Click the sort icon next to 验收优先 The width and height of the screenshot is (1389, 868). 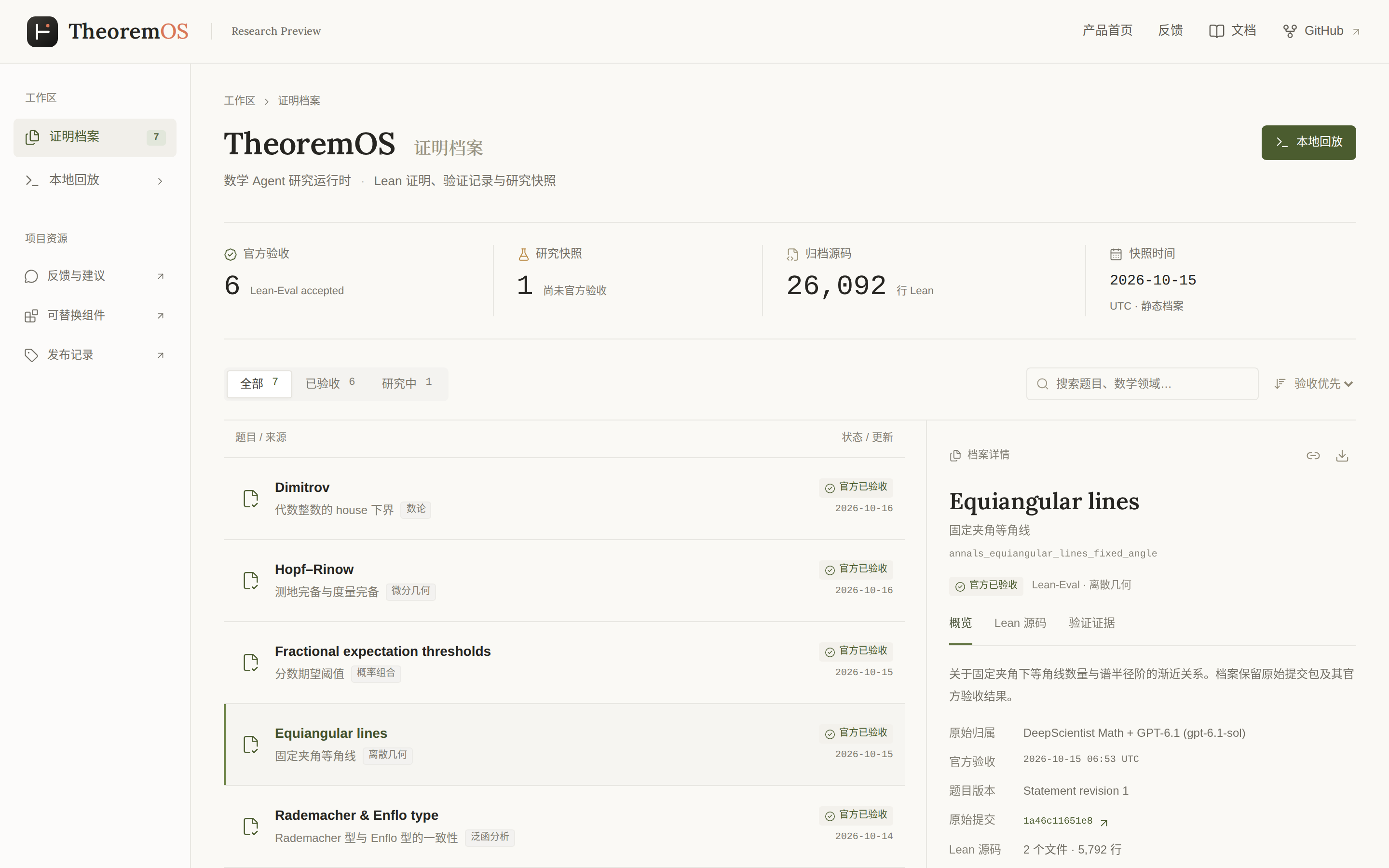coord(1280,383)
